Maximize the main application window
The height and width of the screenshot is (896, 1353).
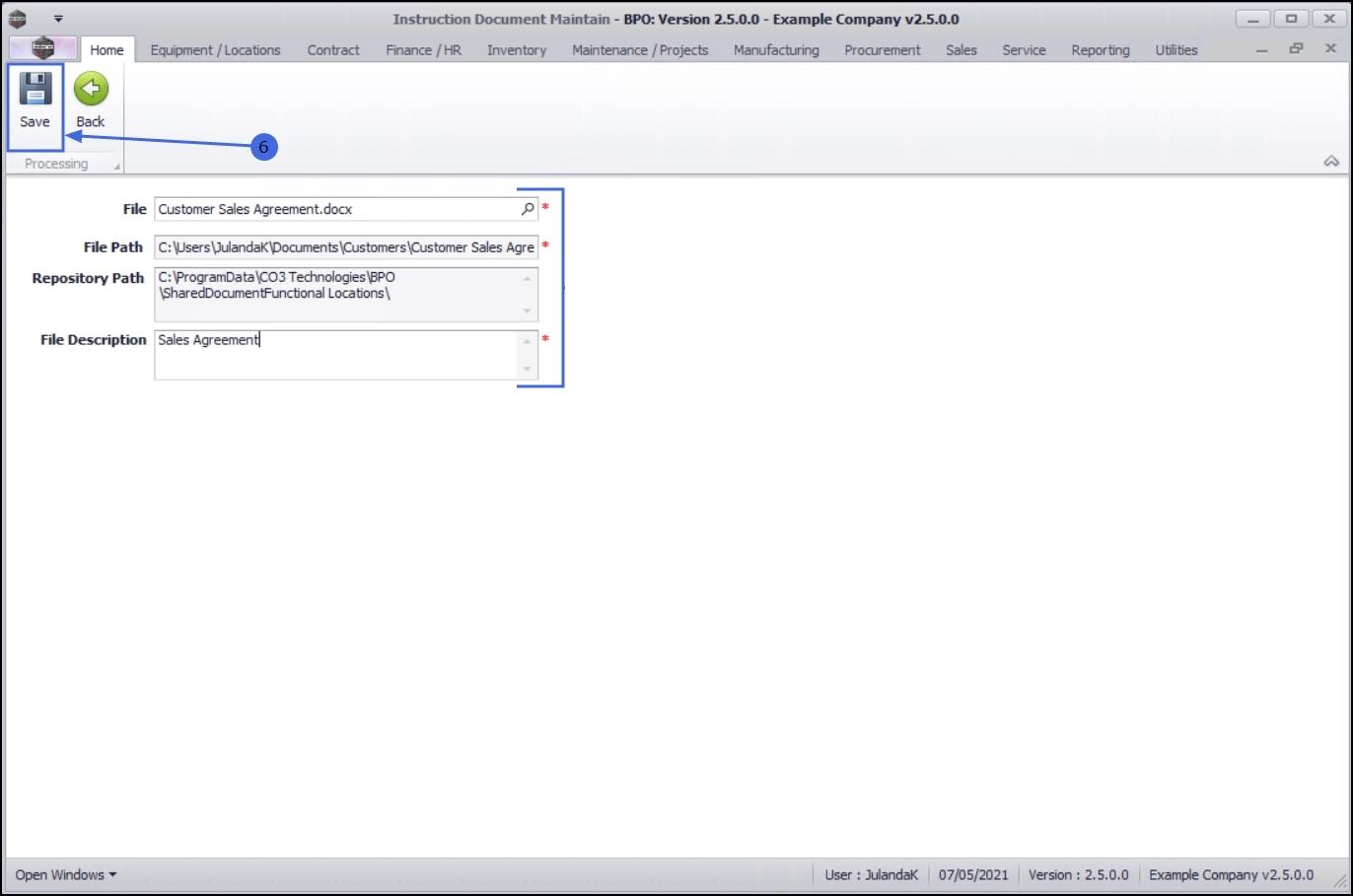1291,19
